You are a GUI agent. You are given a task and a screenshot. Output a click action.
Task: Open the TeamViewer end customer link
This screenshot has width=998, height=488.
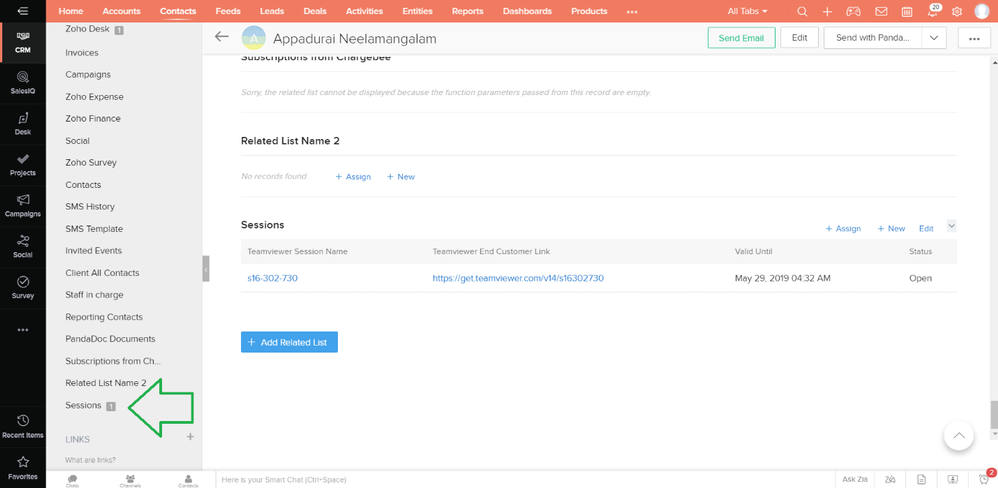(x=517, y=278)
